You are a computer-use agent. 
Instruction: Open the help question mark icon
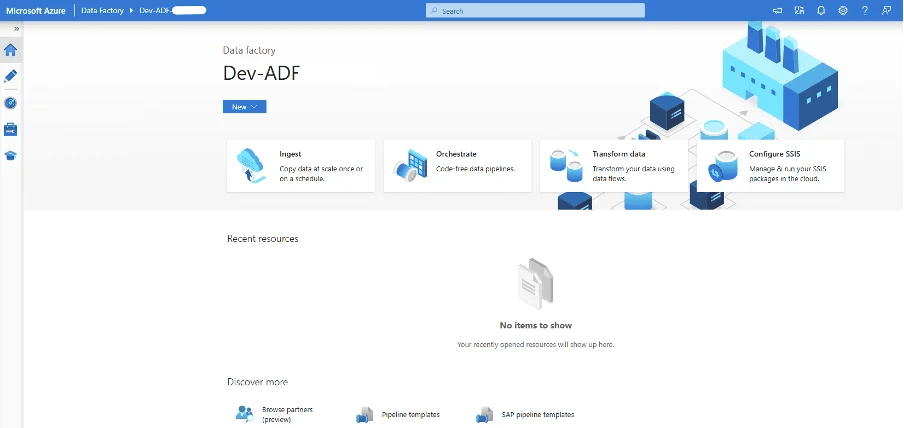(865, 10)
